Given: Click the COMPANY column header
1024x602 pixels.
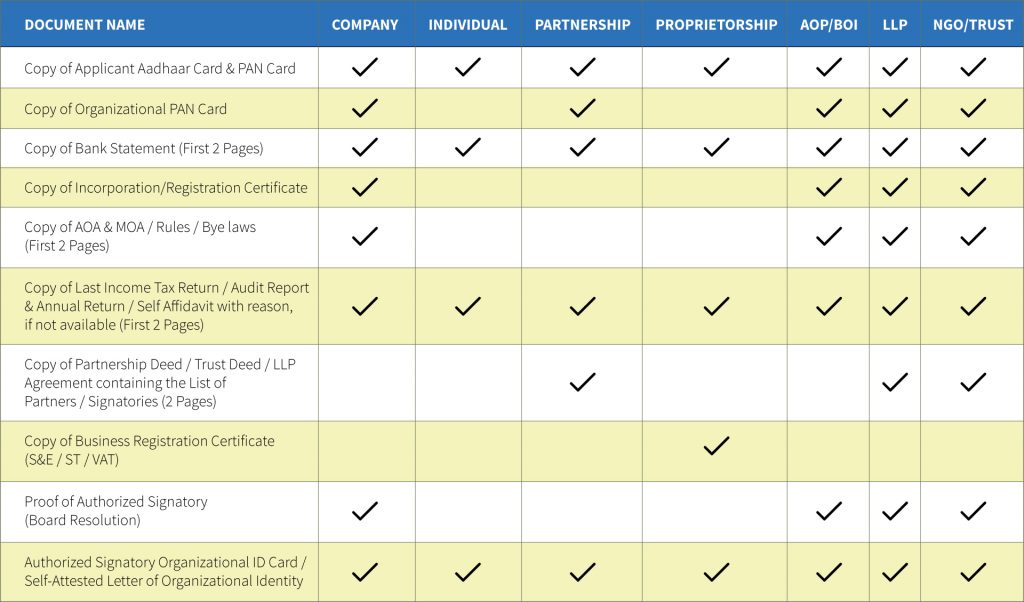Looking at the screenshot, I should pos(365,24).
